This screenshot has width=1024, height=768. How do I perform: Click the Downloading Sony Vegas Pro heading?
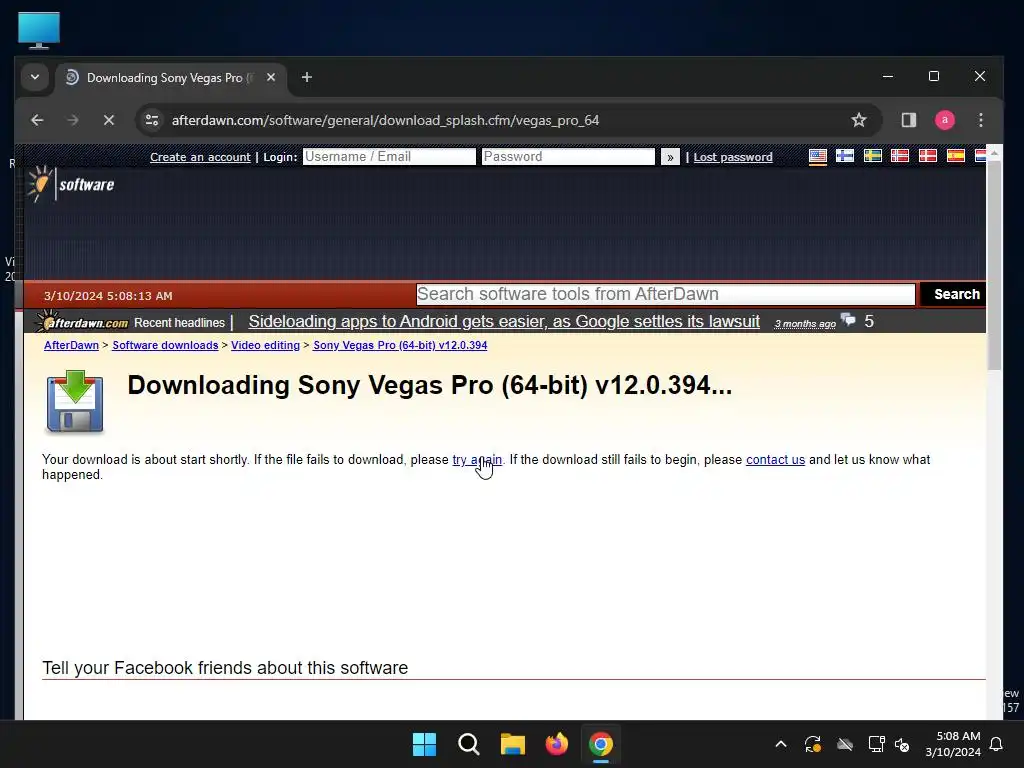coord(430,385)
